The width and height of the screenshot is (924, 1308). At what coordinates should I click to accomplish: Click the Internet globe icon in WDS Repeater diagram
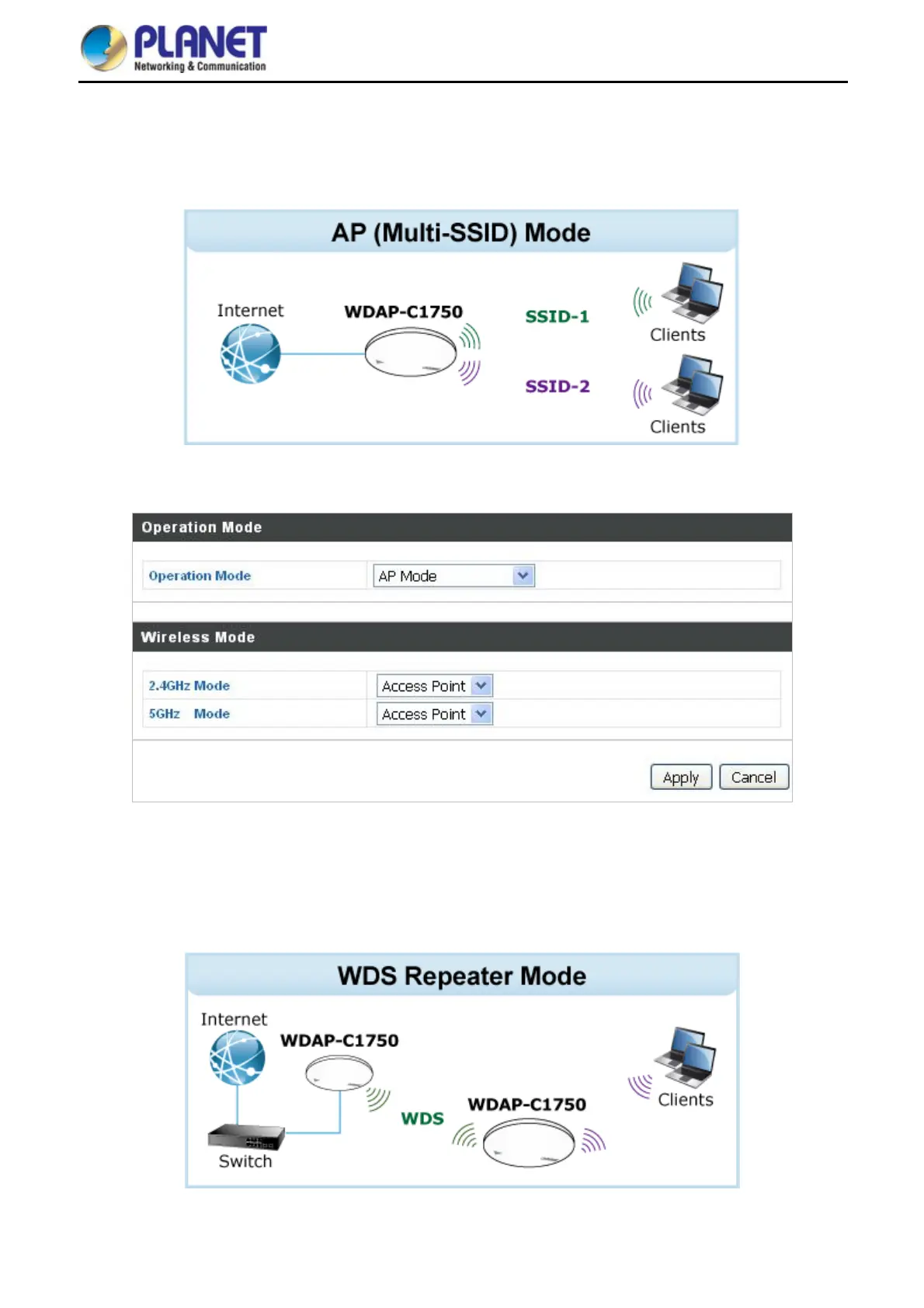238,1058
